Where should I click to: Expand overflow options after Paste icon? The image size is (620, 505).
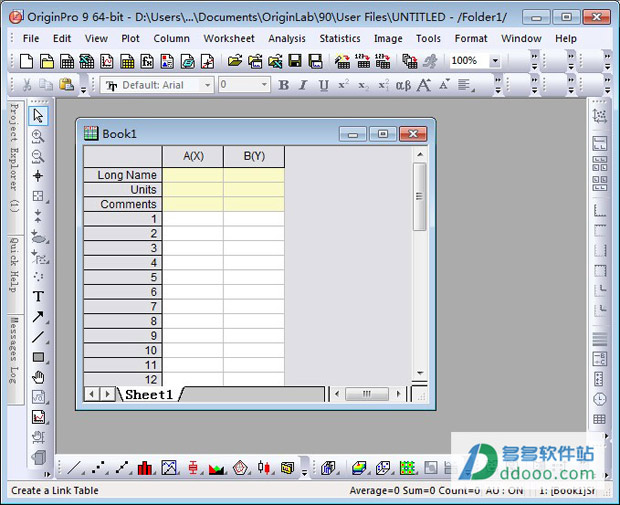[x=83, y=90]
